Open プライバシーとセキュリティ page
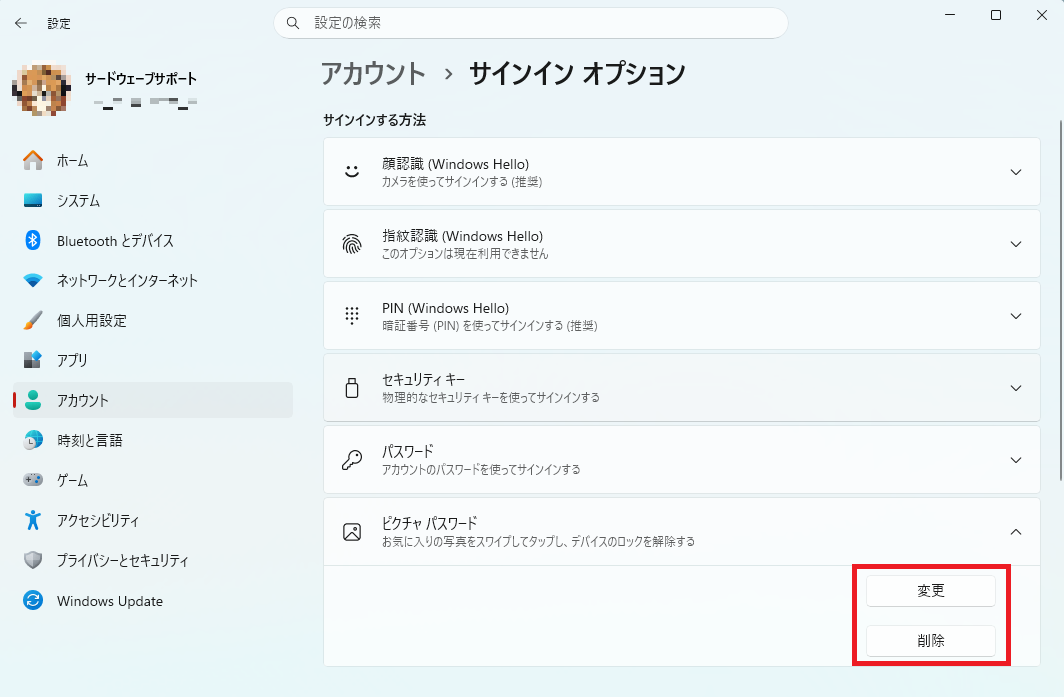The image size is (1064, 697). point(153,560)
